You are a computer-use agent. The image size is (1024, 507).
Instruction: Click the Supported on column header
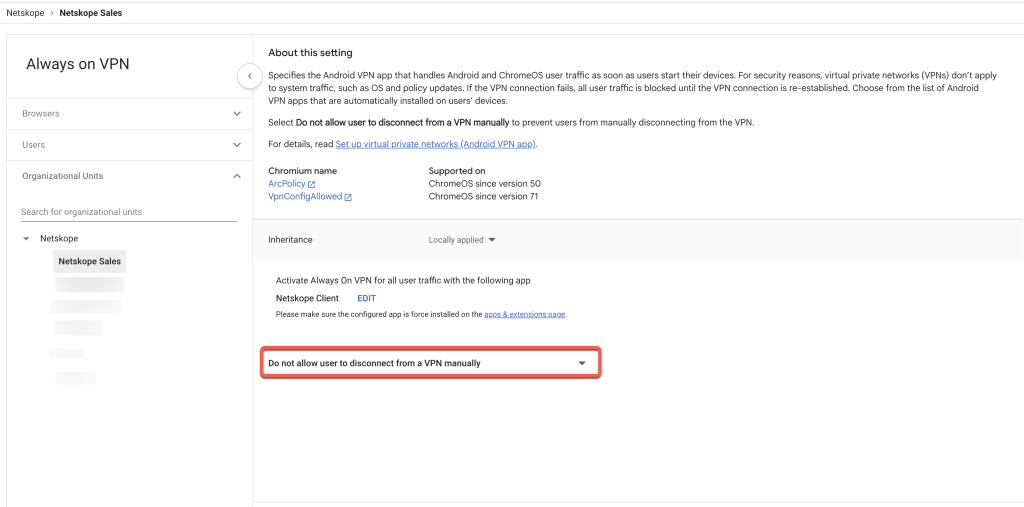pyautogui.click(x=457, y=171)
